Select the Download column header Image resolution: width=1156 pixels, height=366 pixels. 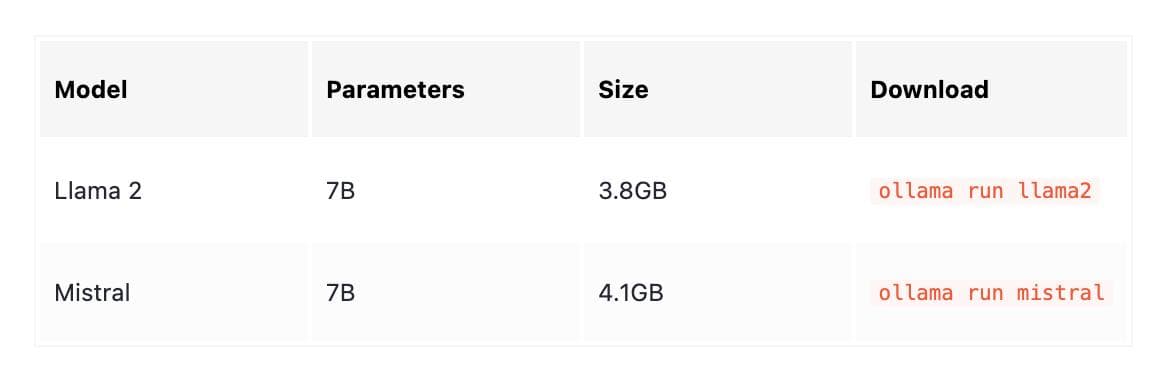pyautogui.click(x=929, y=89)
